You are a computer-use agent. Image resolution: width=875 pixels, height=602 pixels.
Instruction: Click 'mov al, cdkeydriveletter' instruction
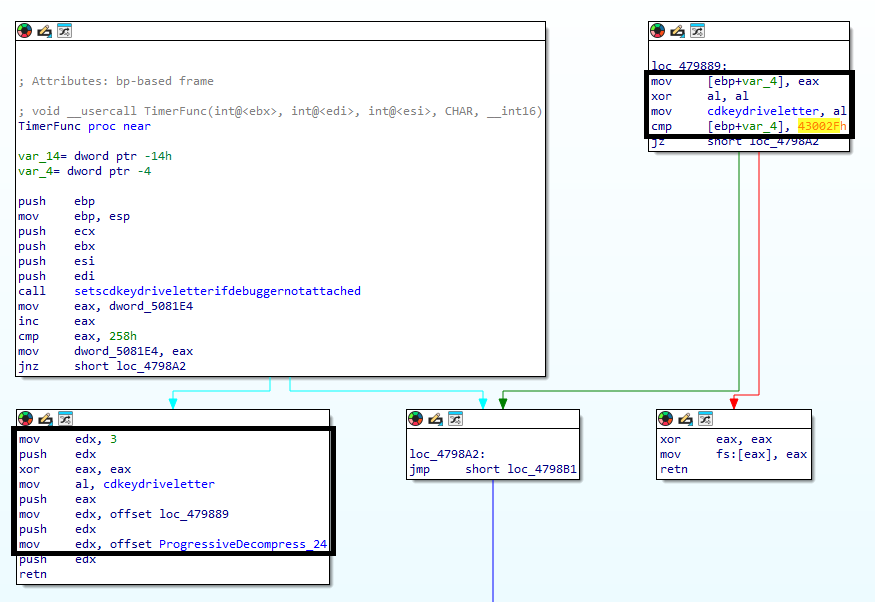(117, 485)
